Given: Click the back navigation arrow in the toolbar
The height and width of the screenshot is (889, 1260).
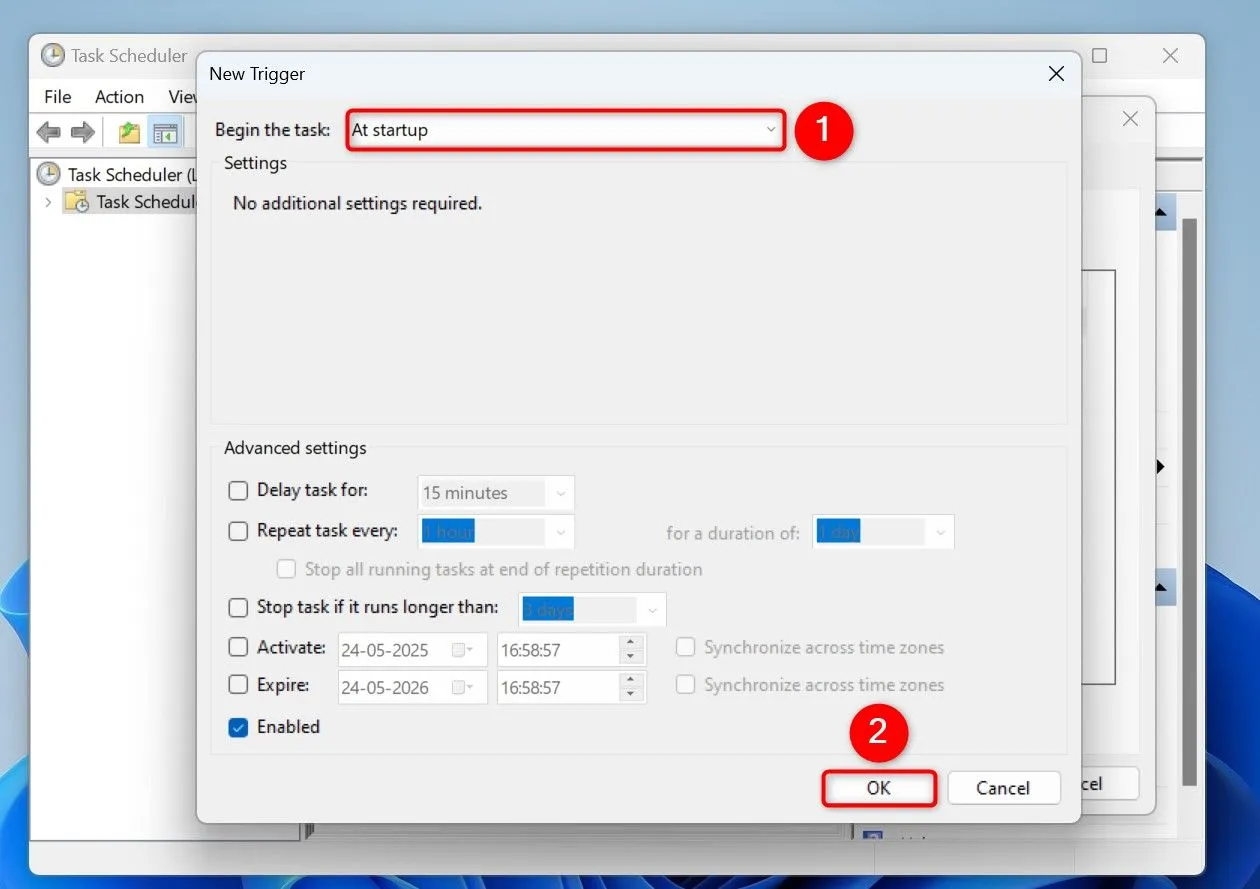Looking at the screenshot, I should coord(48,131).
